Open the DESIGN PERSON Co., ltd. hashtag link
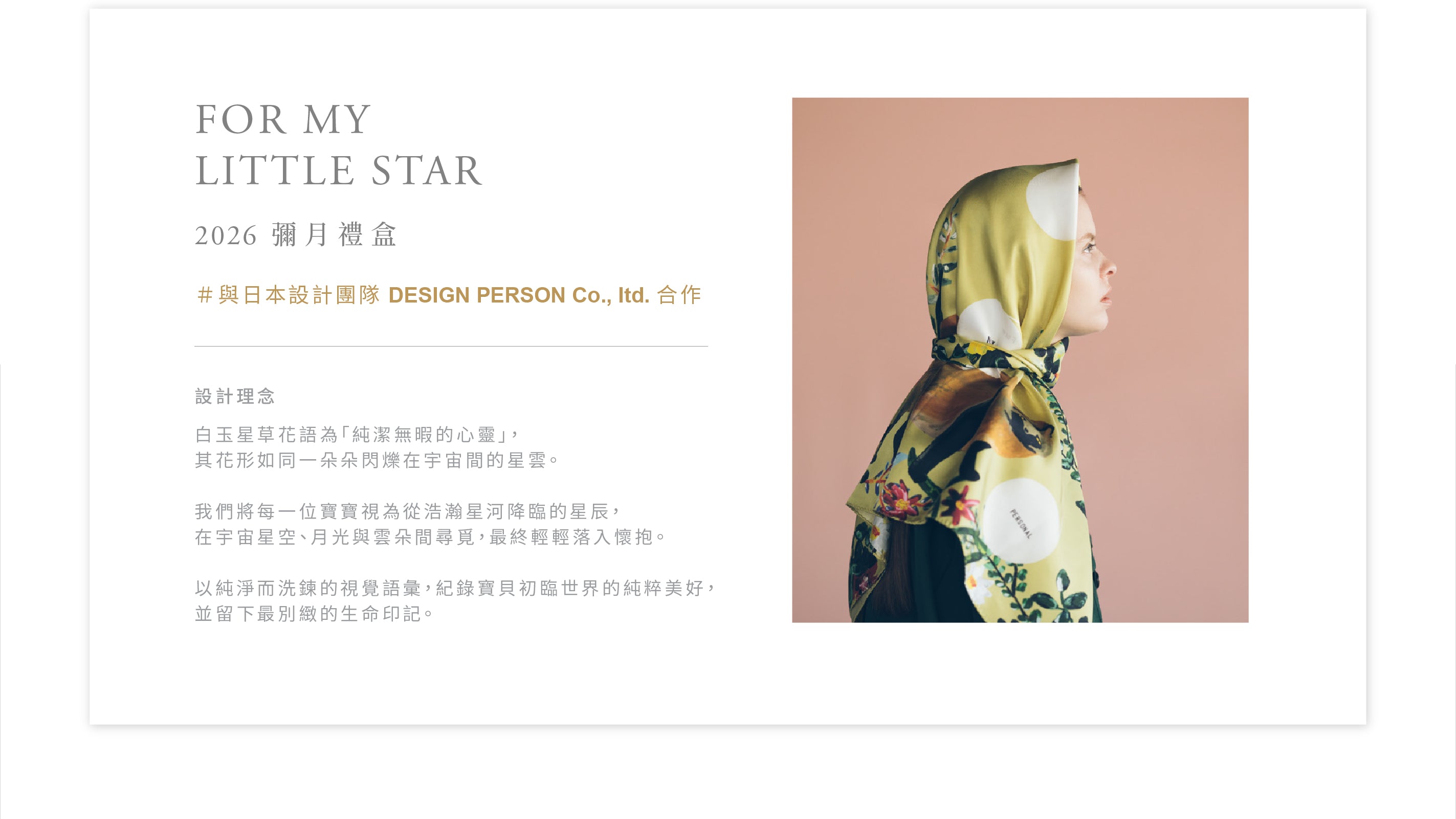Image resolution: width=1456 pixels, height=819 pixels. [519, 295]
